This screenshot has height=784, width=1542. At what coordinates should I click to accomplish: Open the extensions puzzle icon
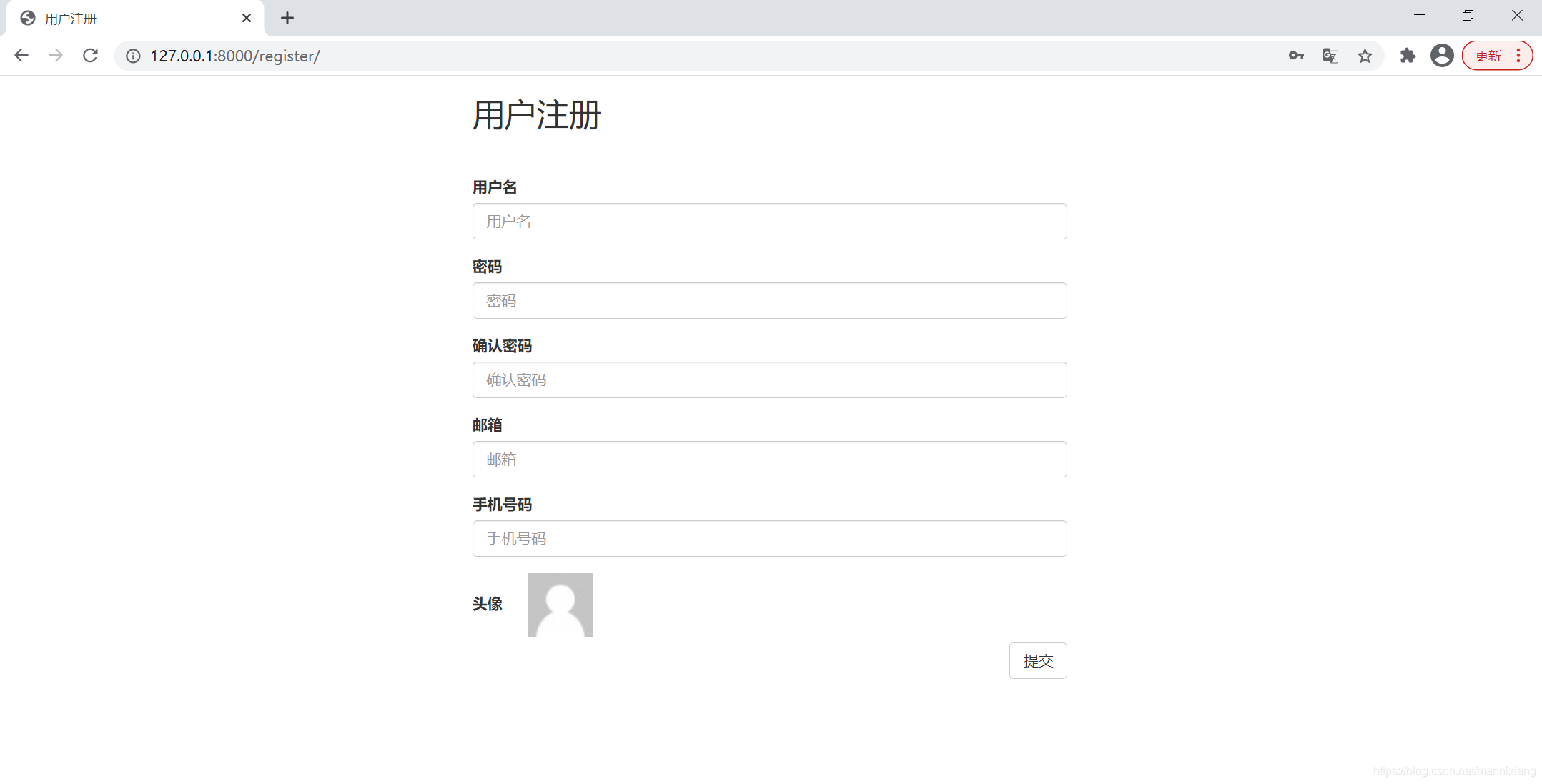[x=1408, y=56]
